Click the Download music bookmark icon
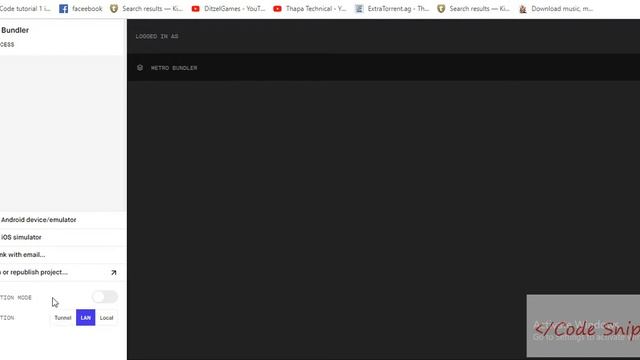The height and width of the screenshot is (360, 640). [523, 9]
